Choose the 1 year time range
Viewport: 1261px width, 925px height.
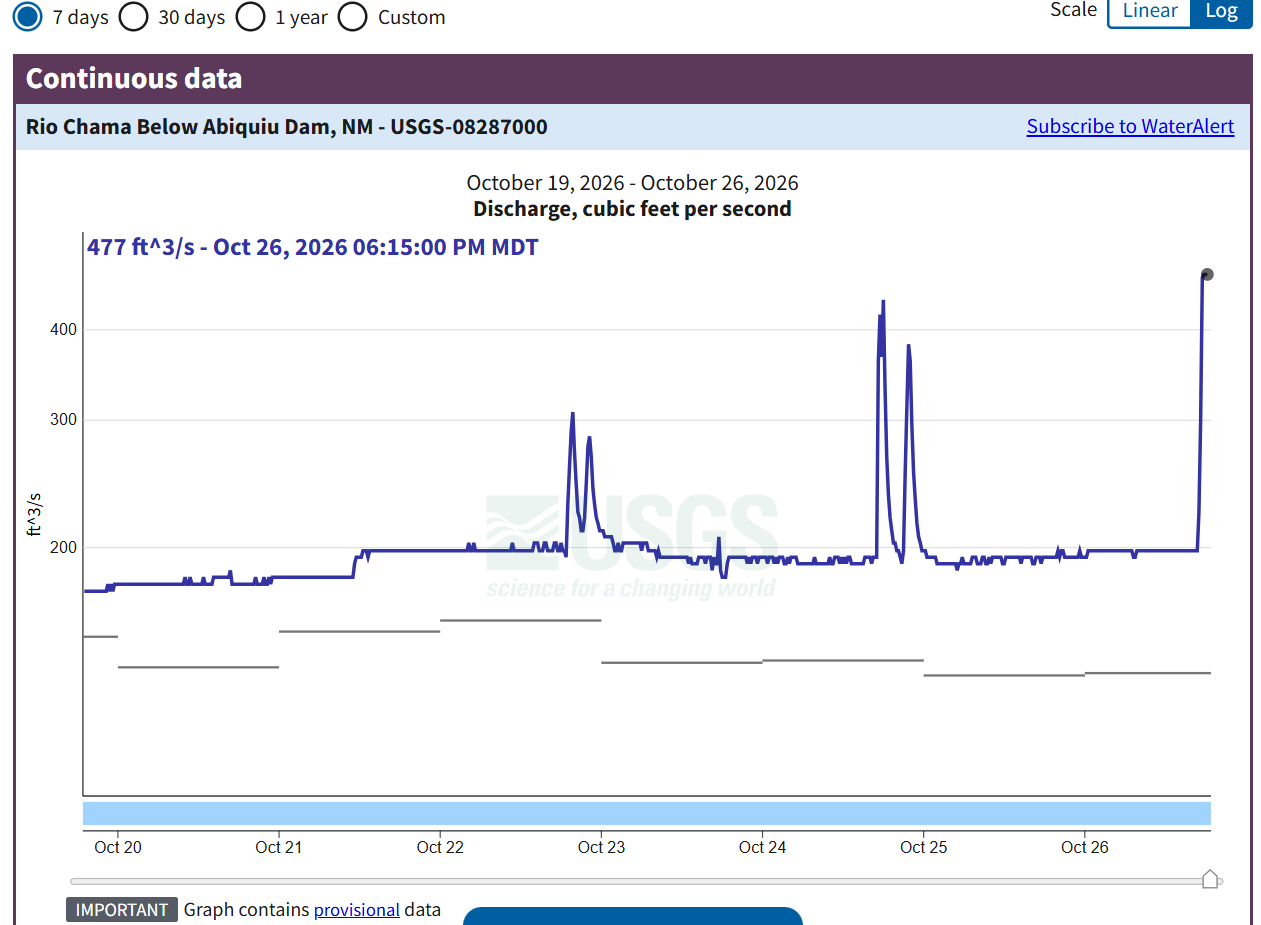tap(251, 17)
